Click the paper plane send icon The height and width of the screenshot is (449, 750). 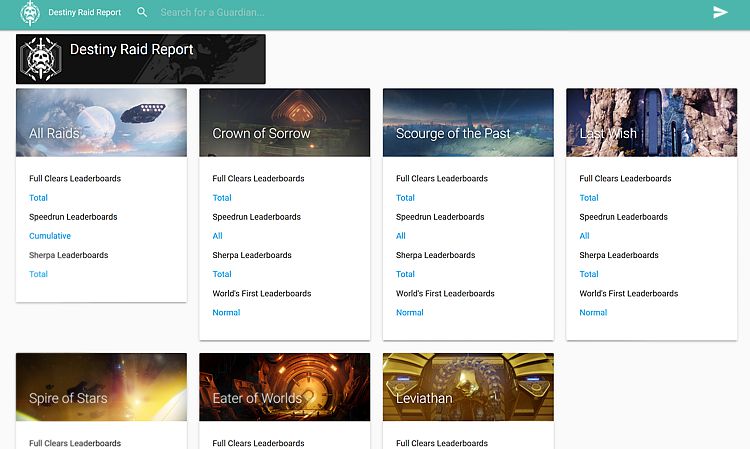point(720,12)
